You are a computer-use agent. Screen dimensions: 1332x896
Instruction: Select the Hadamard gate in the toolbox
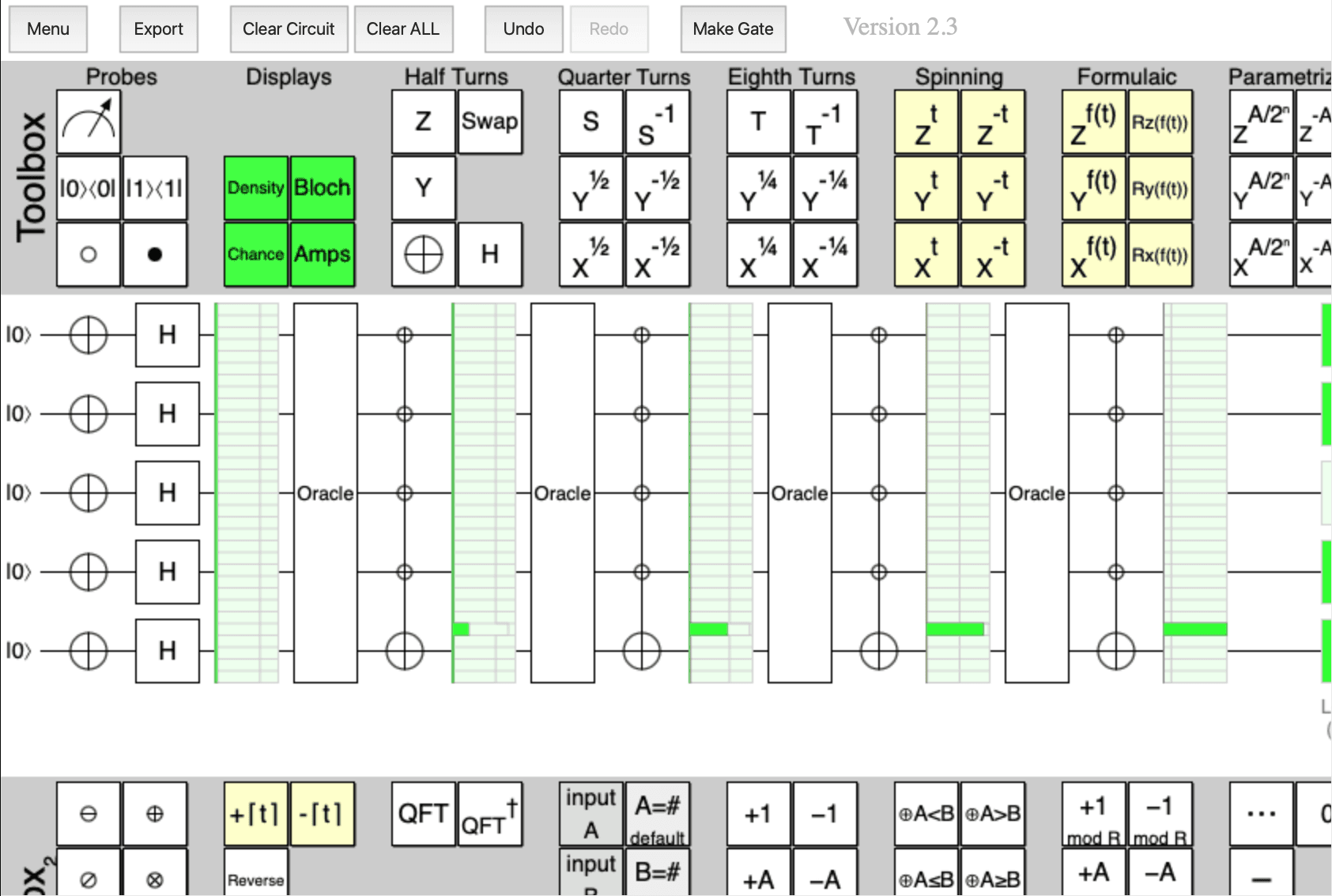(489, 254)
